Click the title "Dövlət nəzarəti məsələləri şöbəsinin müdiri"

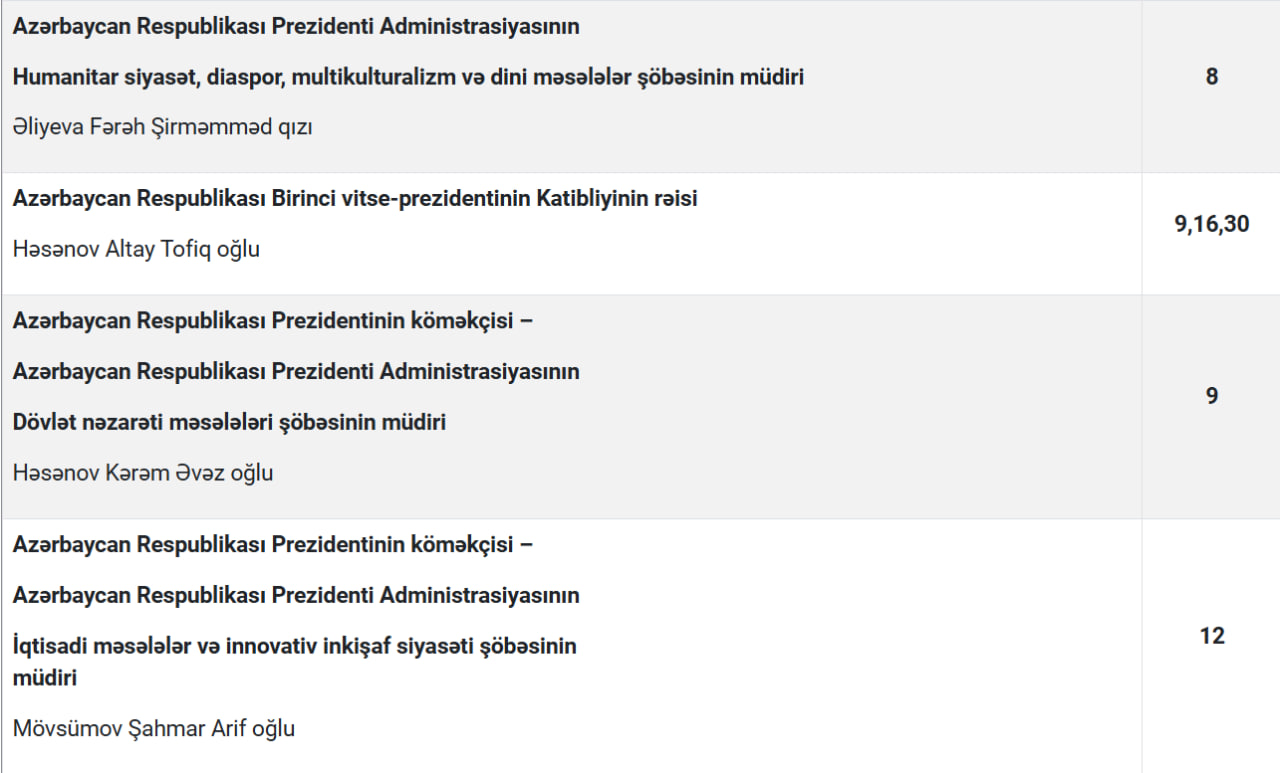(229, 422)
